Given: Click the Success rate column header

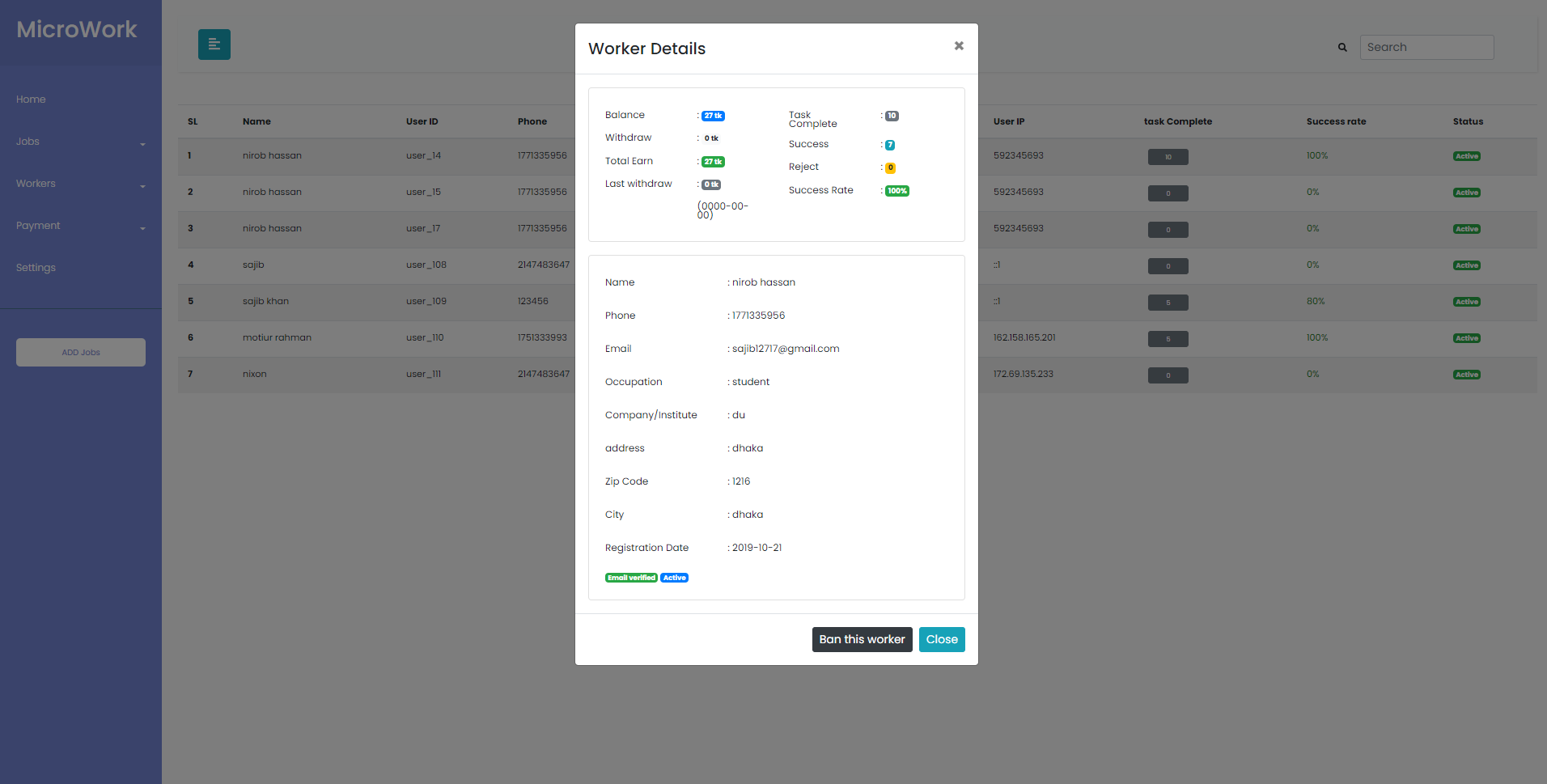Looking at the screenshot, I should [1336, 121].
